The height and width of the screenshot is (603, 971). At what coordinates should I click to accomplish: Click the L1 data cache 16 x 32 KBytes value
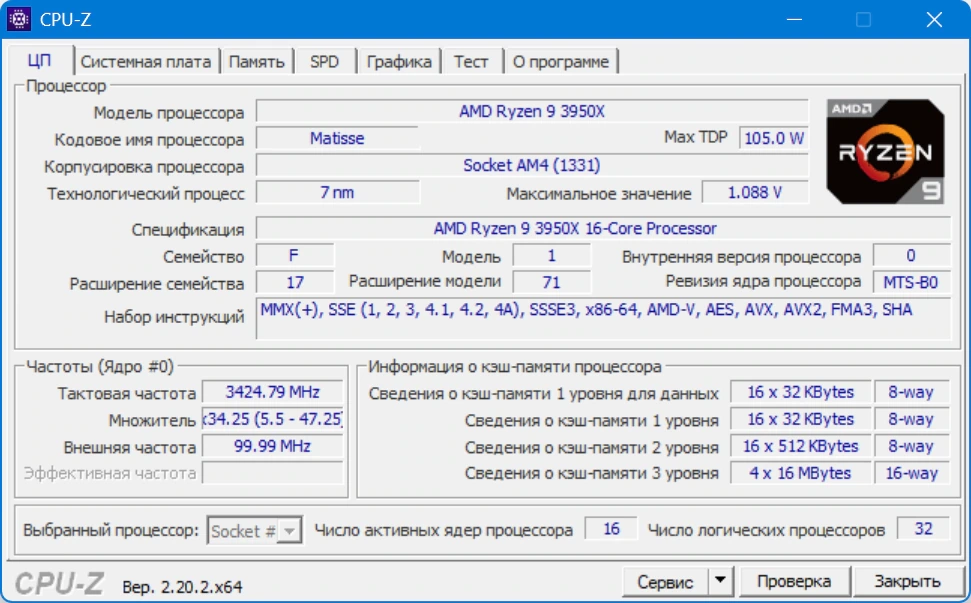[x=801, y=392]
